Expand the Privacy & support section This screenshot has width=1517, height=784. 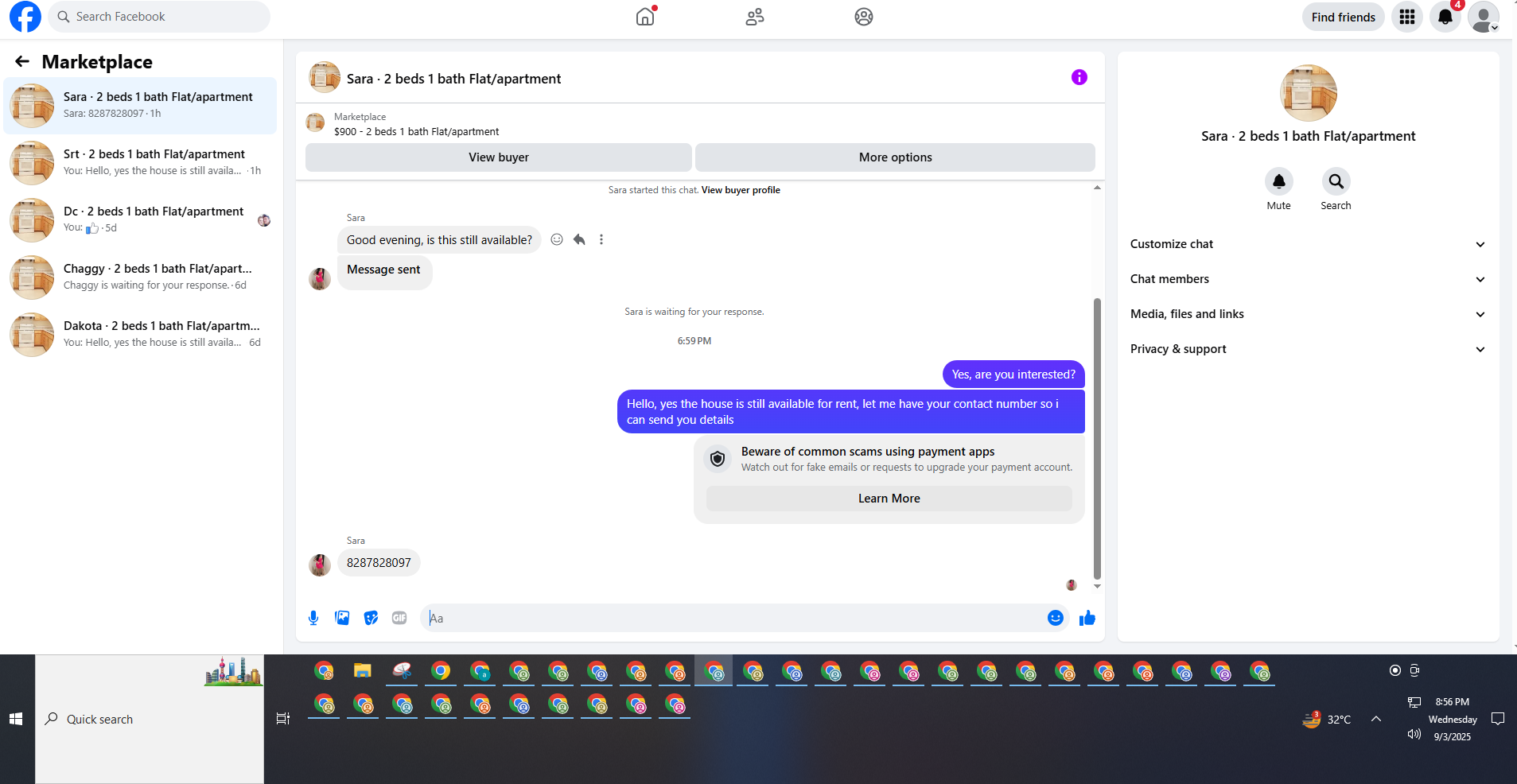(1308, 349)
